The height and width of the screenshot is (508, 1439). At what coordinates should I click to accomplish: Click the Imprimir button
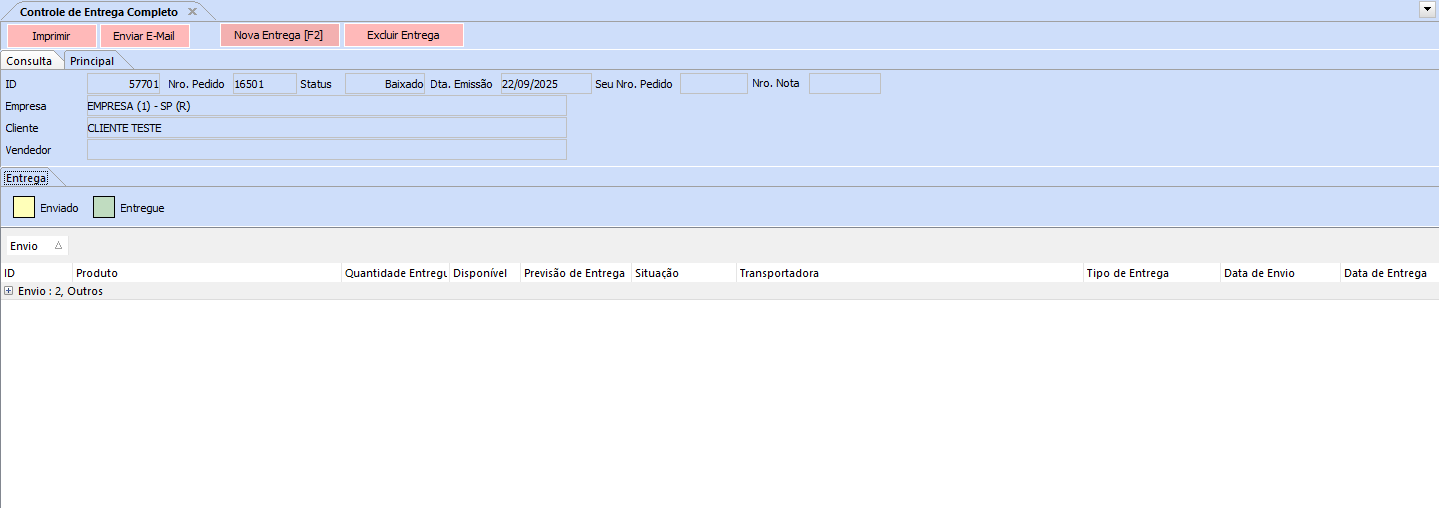tap(51, 36)
